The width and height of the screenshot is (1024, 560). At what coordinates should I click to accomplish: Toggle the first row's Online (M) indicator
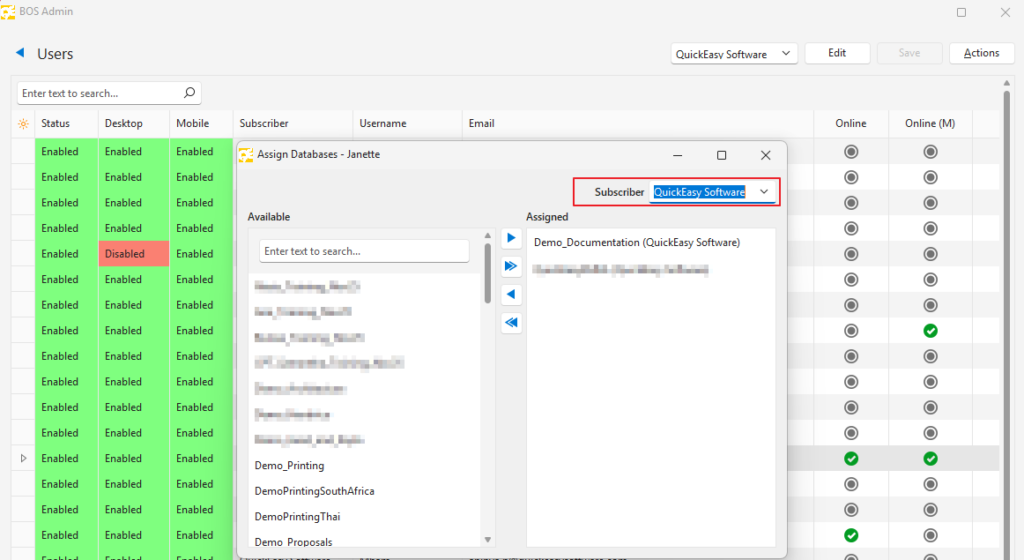[930, 152]
